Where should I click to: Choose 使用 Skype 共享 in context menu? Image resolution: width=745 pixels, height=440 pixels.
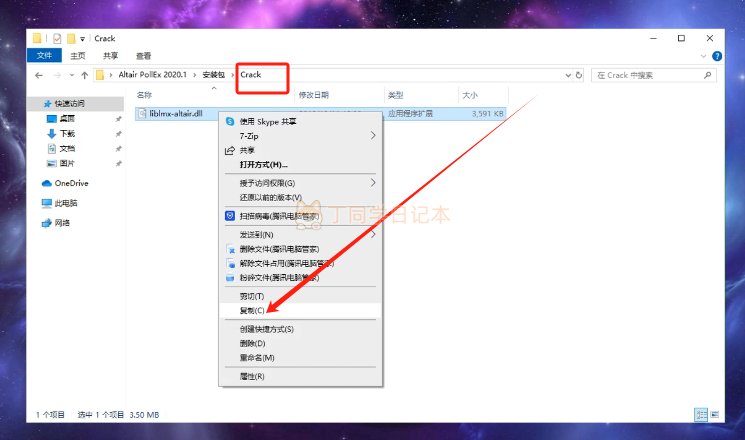point(301,122)
